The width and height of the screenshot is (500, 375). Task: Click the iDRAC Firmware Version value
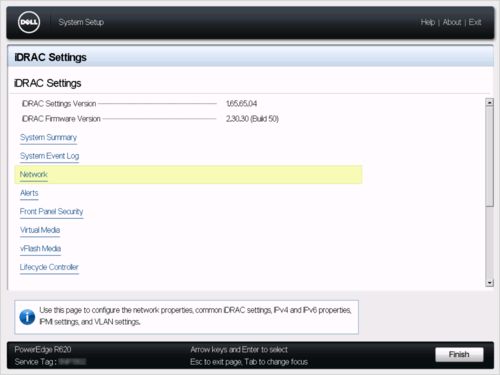[252, 119]
